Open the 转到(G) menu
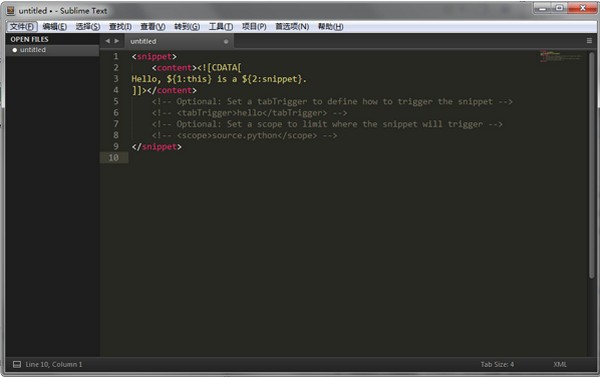Viewport: 600px width, 377px height. tap(187, 26)
